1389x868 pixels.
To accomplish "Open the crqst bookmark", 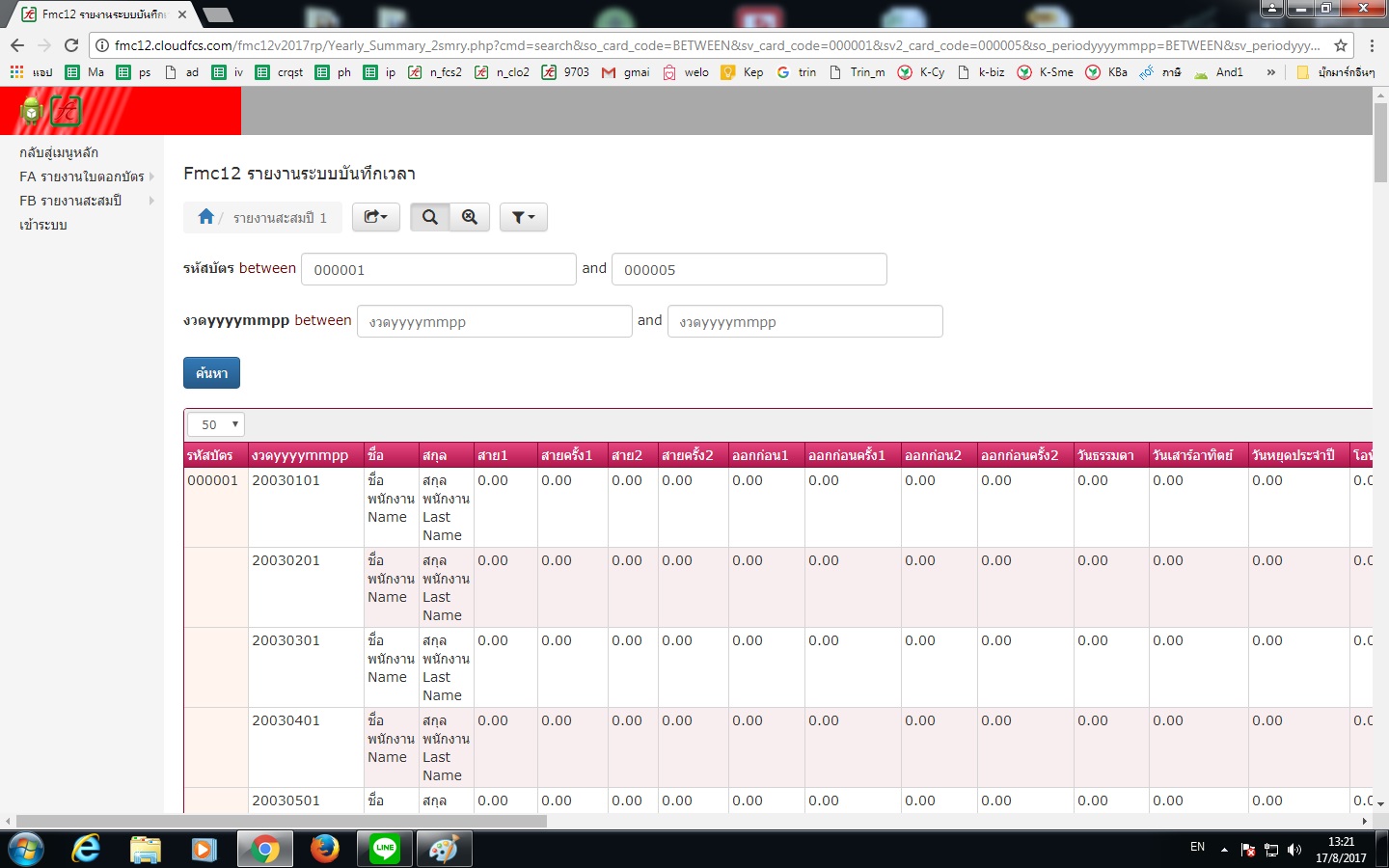I will [x=279, y=72].
